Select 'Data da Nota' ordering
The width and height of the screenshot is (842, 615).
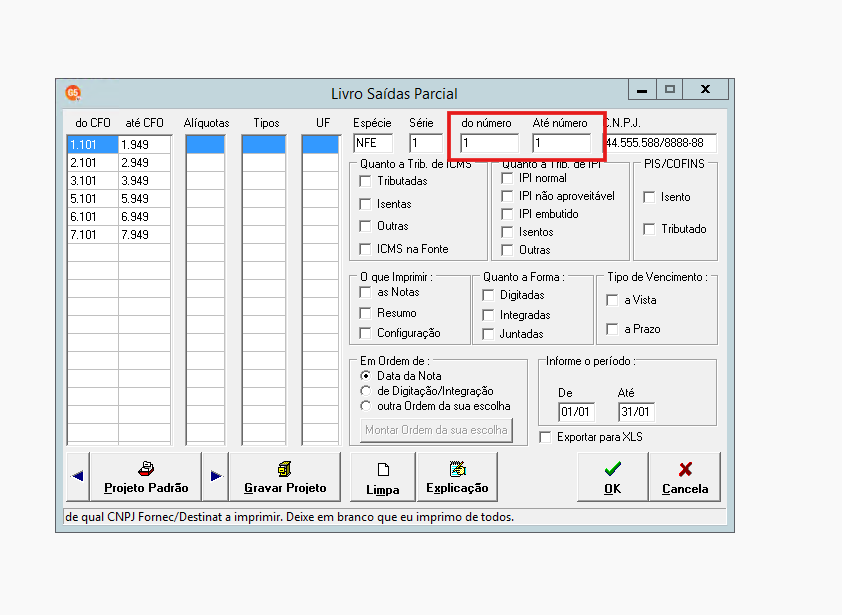click(366, 376)
